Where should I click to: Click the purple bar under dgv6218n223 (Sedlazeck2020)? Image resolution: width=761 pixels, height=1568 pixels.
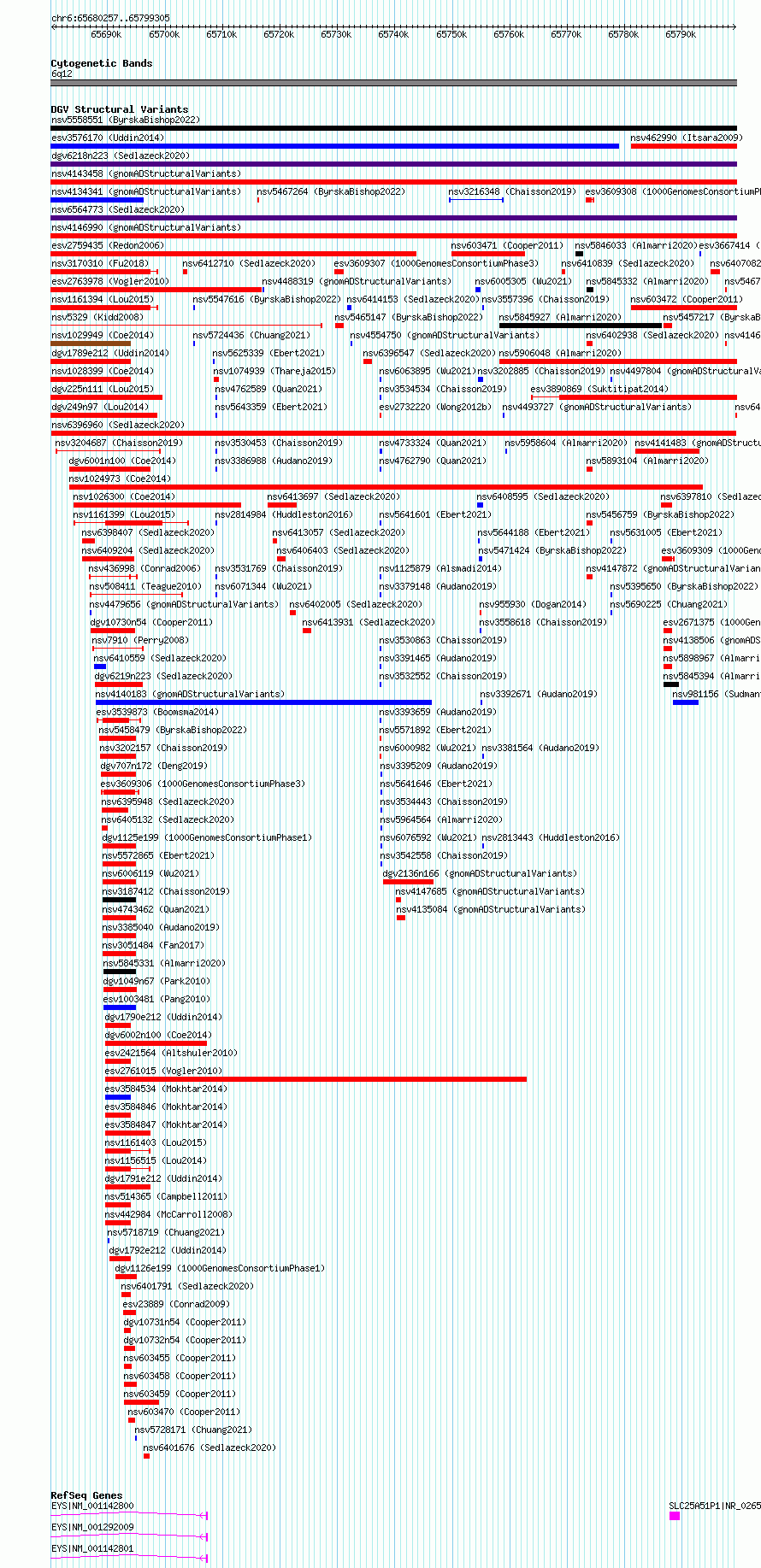[x=393, y=164]
